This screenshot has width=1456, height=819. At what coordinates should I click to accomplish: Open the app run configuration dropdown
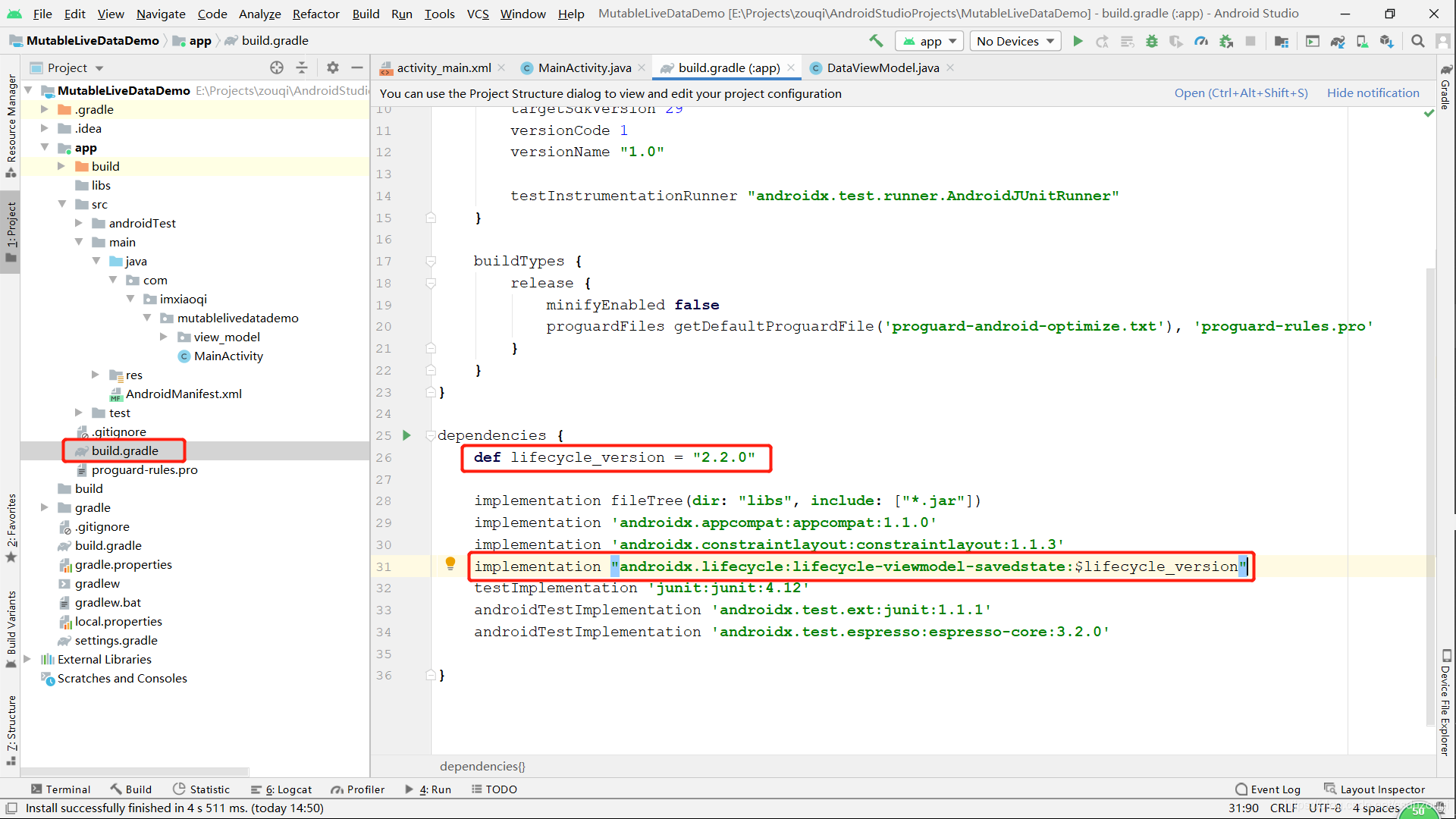(928, 41)
